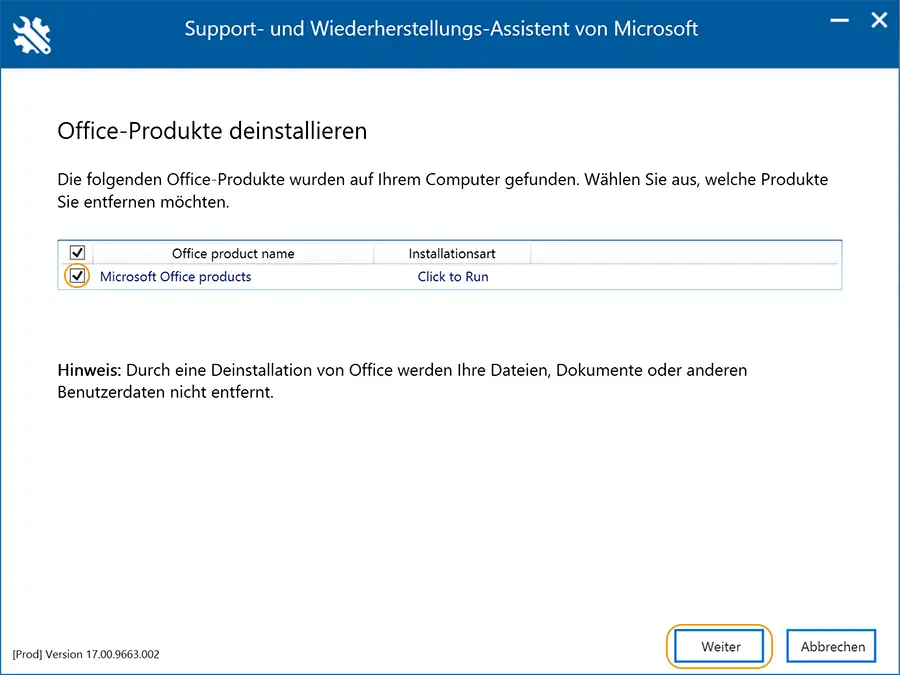Click the Hinweis note text

point(402,381)
